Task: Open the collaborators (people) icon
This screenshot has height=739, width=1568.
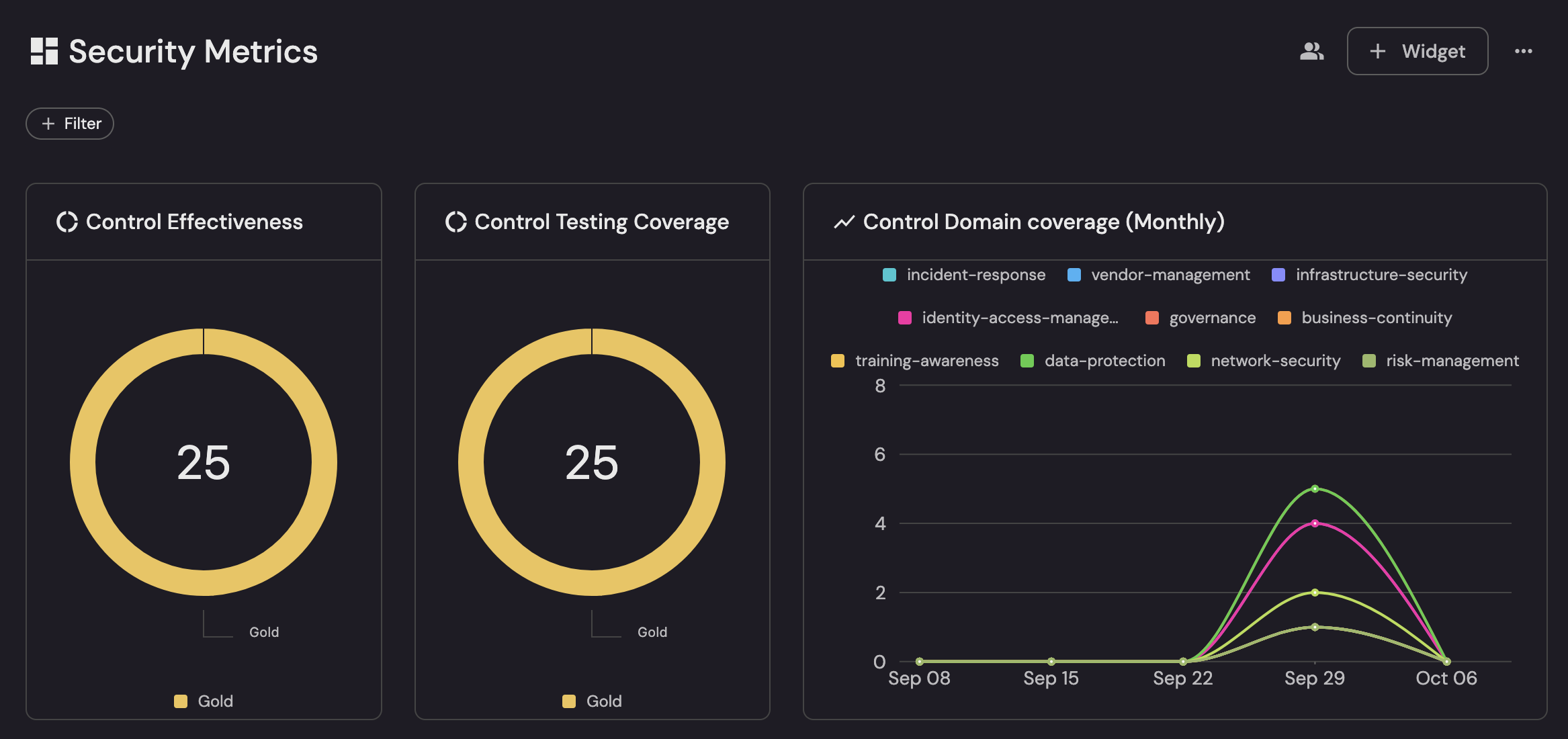Action: tap(1311, 50)
